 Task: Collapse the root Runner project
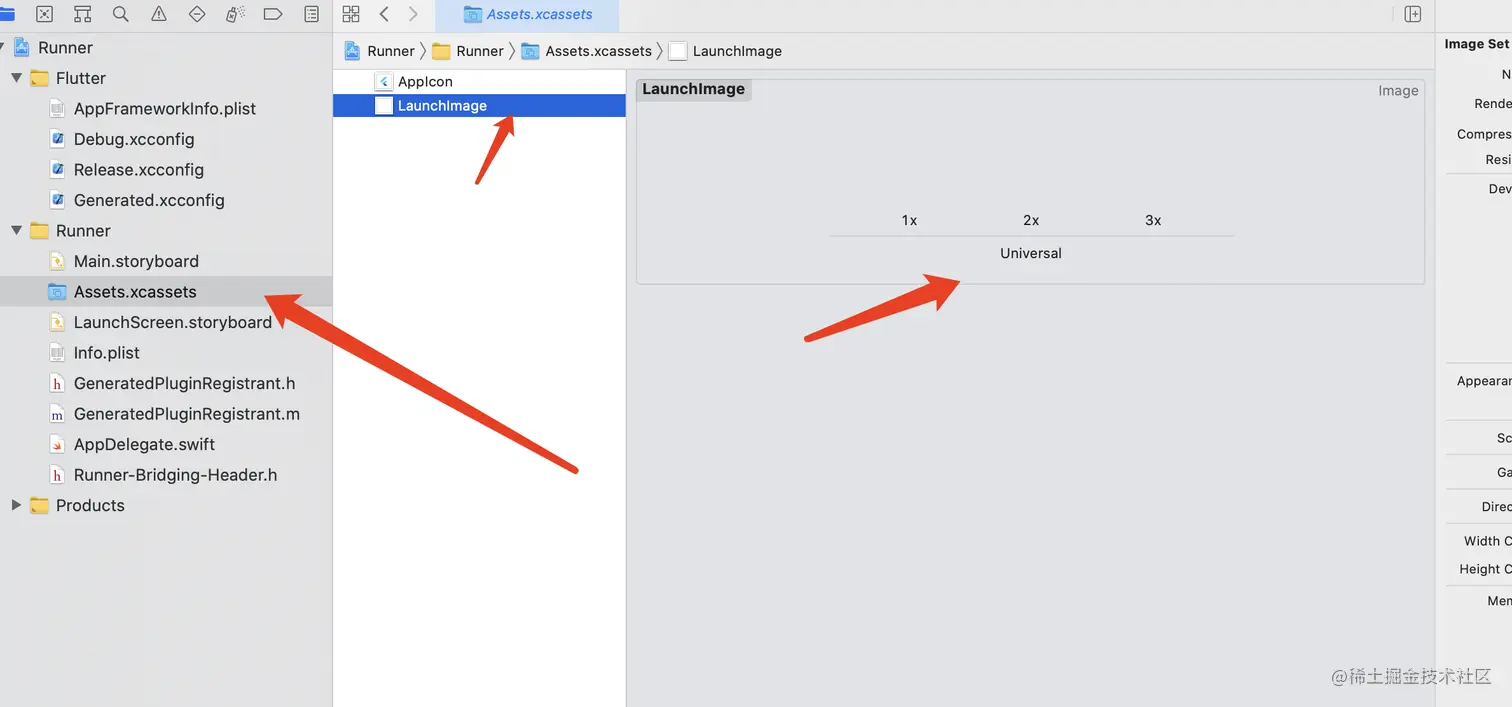point(3,48)
